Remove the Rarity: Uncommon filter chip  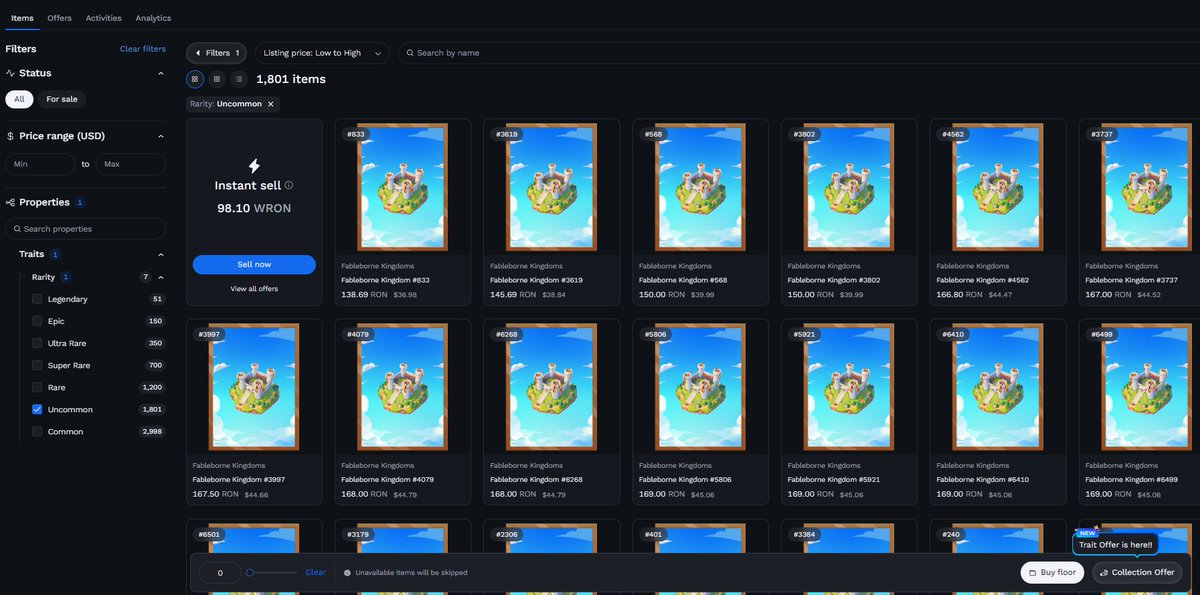(270, 104)
